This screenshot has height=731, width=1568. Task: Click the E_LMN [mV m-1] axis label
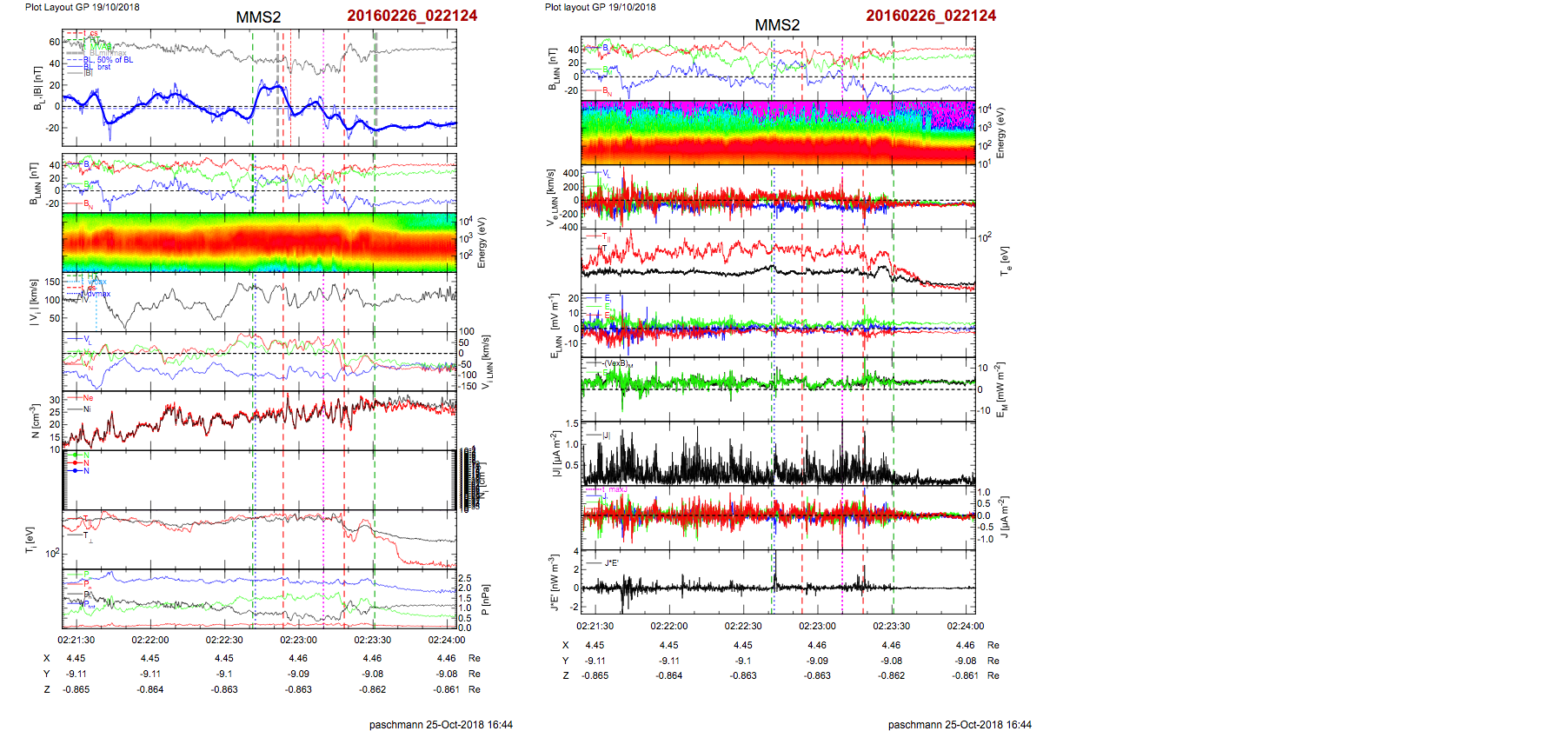(x=554, y=325)
